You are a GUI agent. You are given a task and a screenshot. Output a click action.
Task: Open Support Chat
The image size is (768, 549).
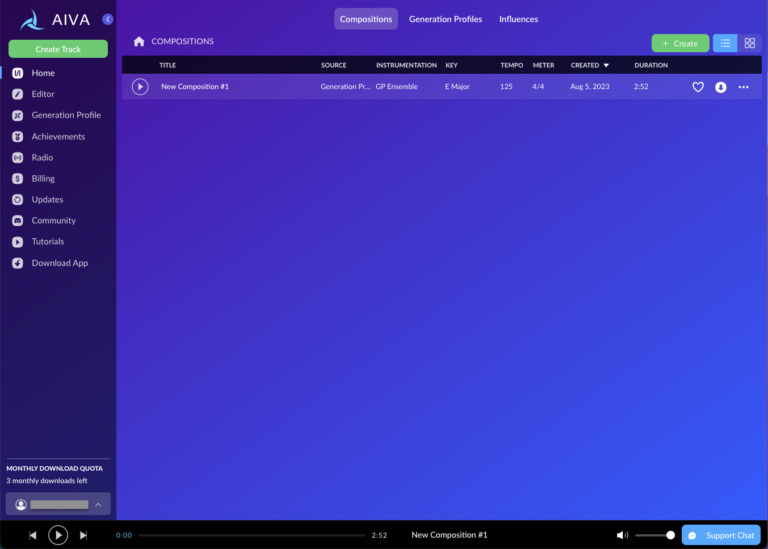pyautogui.click(x=721, y=535)
